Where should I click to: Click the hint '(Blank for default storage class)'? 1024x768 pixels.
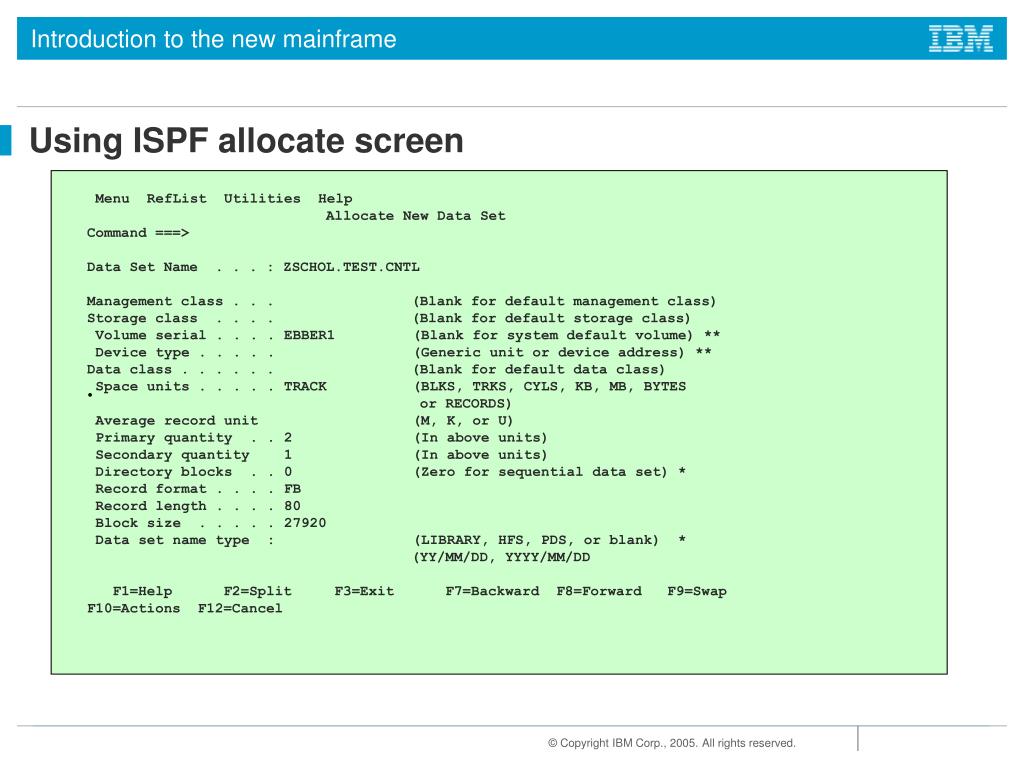coord(552,319)
